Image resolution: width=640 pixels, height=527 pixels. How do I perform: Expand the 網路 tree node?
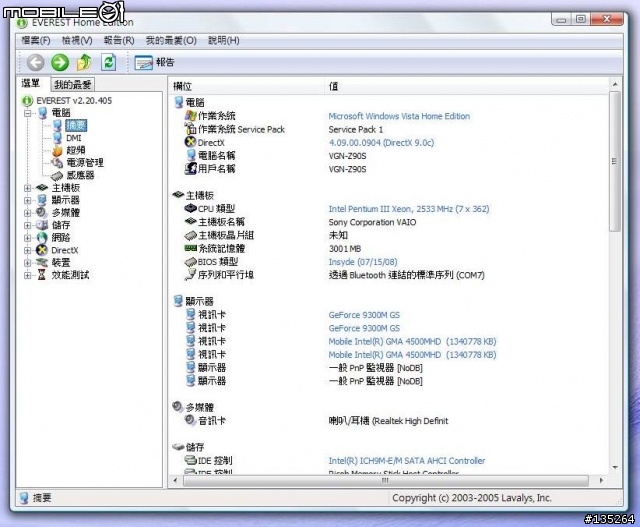pyautogui.click(x=27, y=238)
